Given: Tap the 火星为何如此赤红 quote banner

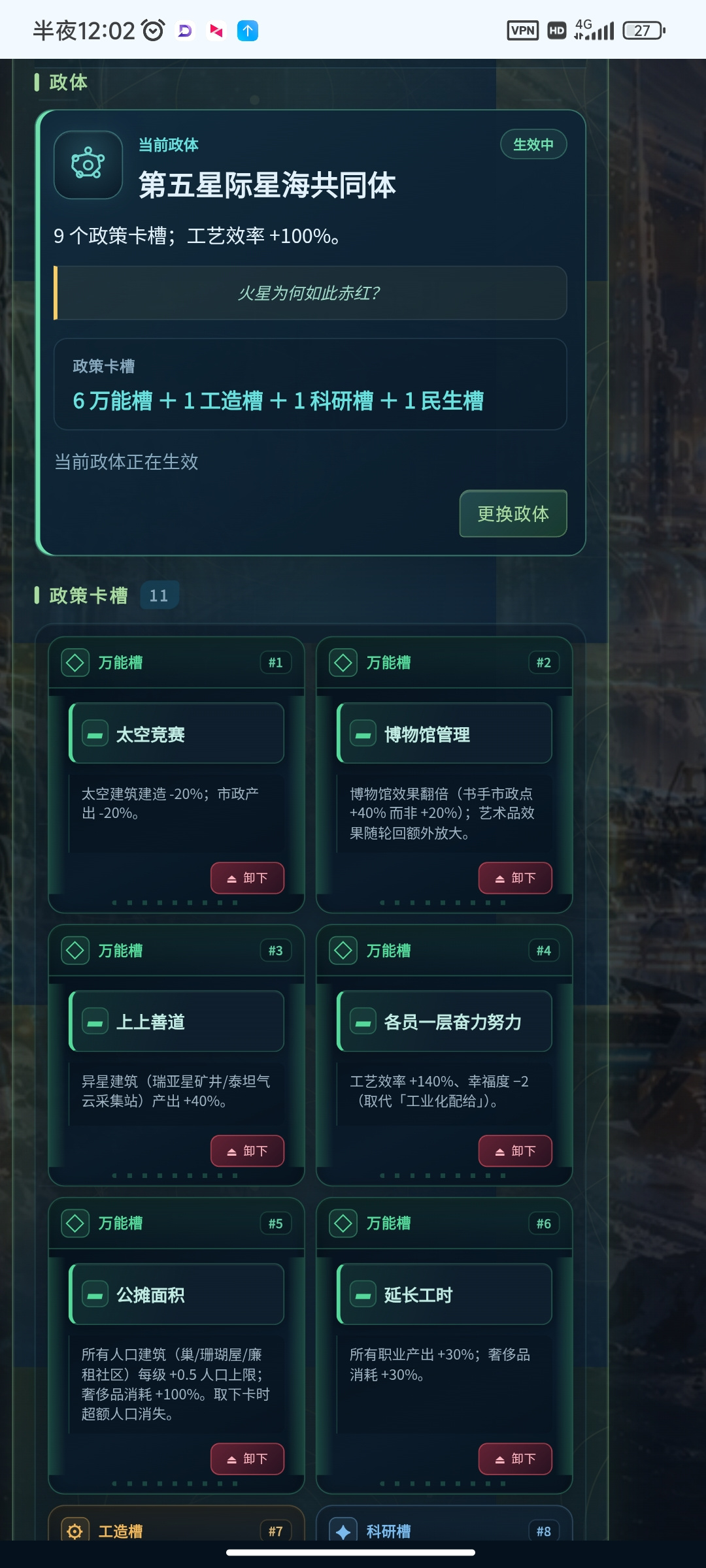Looking at the screenshot, I should pyautogui.click(x=311, y=293).
